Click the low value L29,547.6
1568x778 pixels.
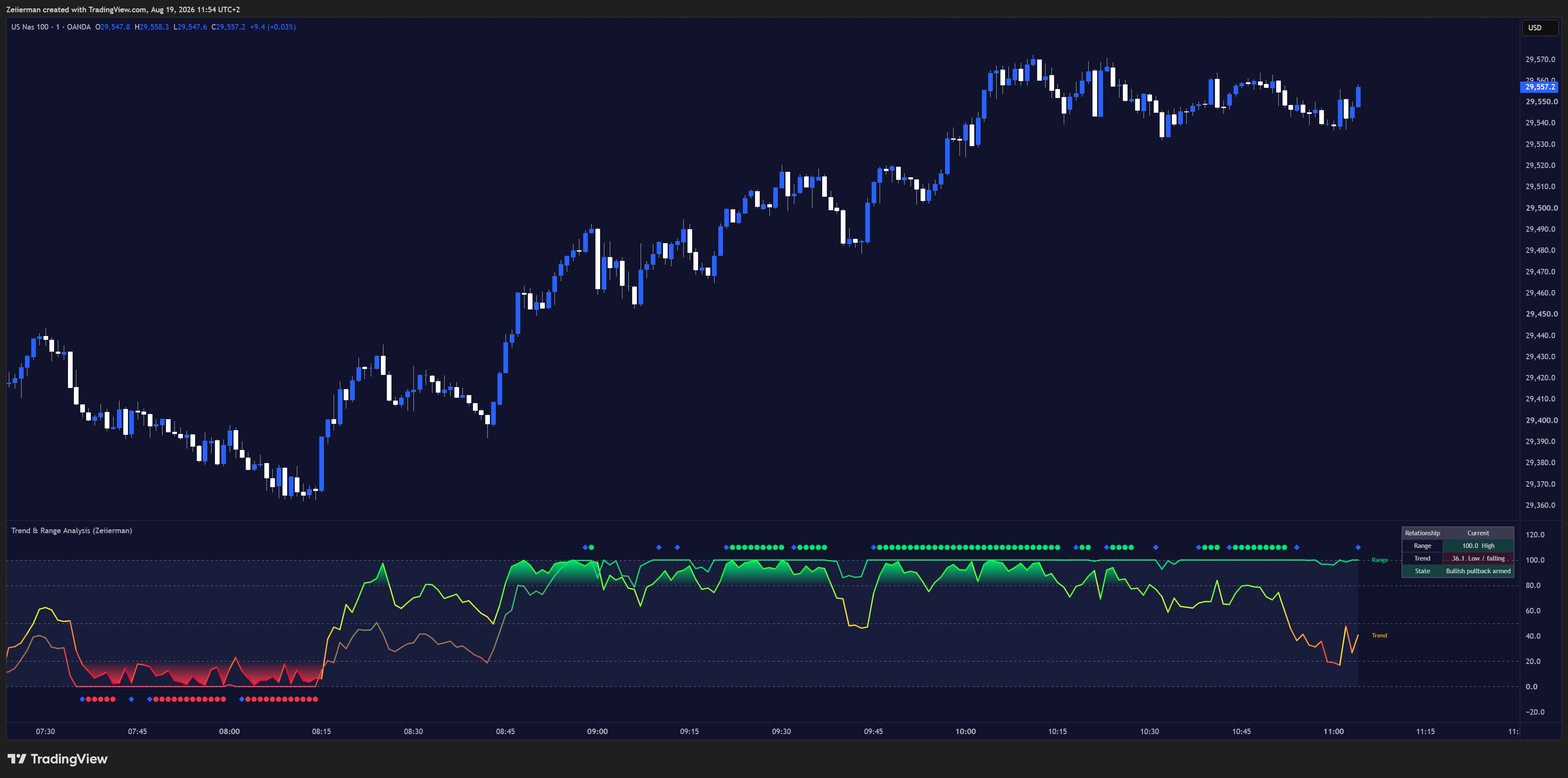pyautogui.click(x=190, y=27)
